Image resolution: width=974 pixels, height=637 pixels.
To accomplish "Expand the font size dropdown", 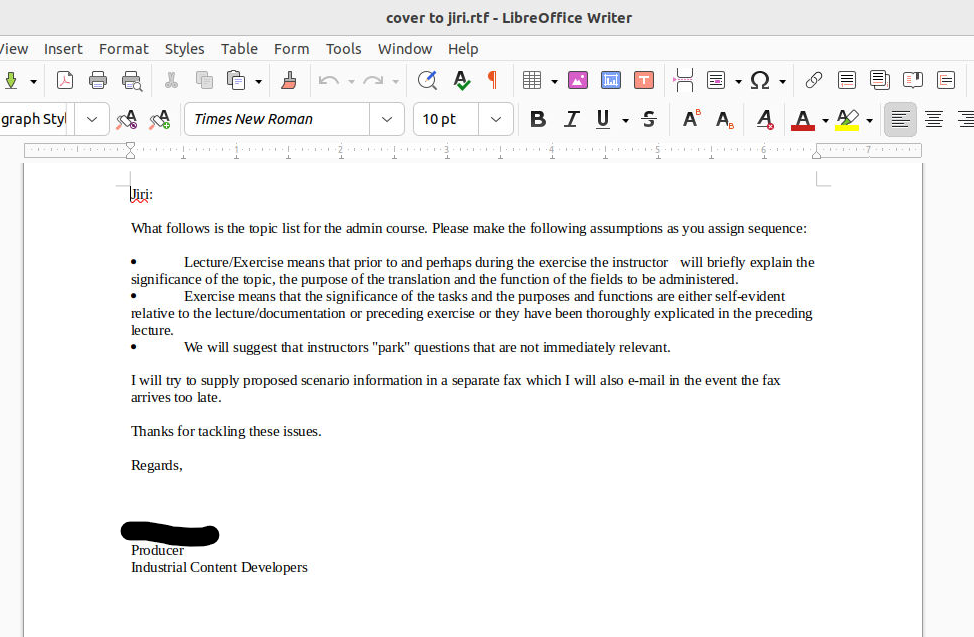I will (496, 119).
